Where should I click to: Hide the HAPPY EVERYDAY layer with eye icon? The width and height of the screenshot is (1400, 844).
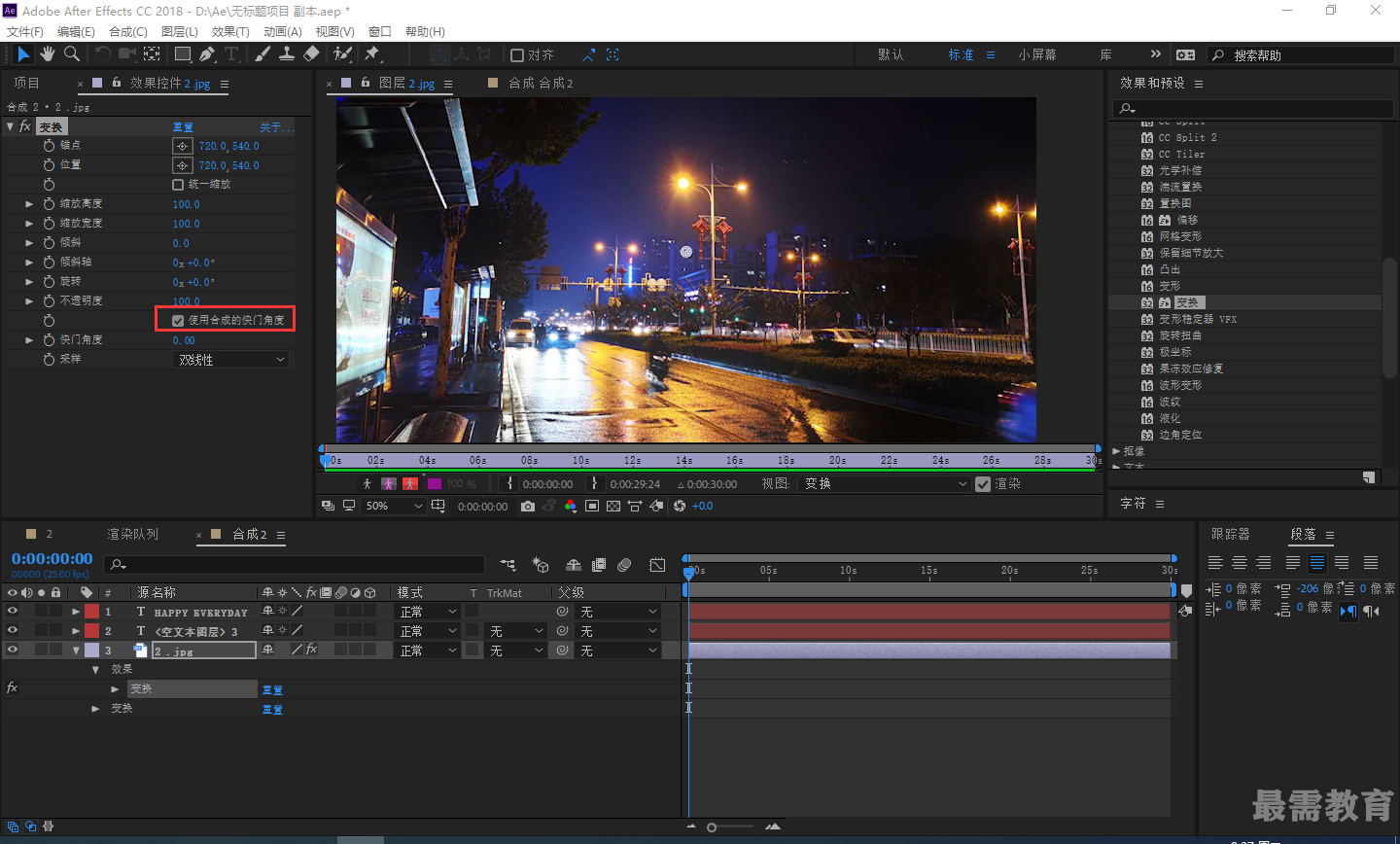coord(13,612)
